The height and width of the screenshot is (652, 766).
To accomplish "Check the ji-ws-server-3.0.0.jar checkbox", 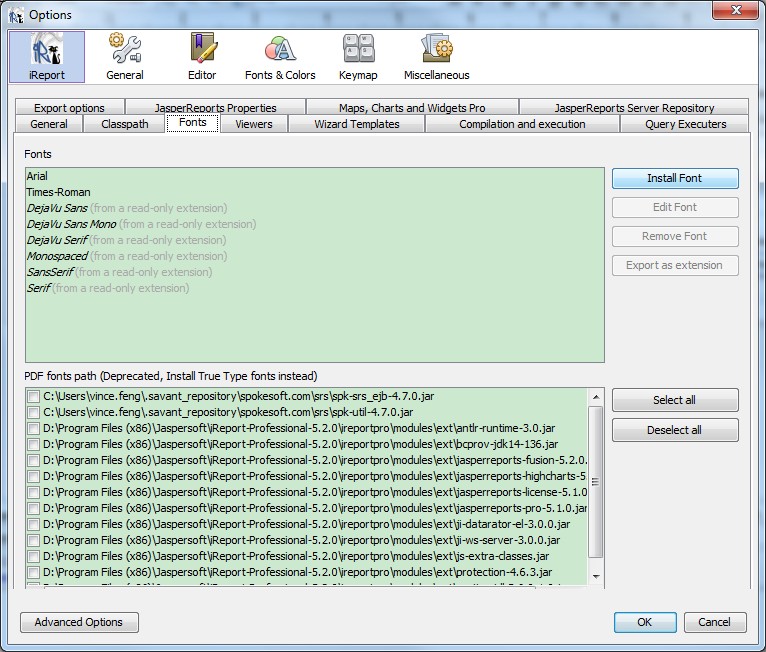I will point(33,541).
